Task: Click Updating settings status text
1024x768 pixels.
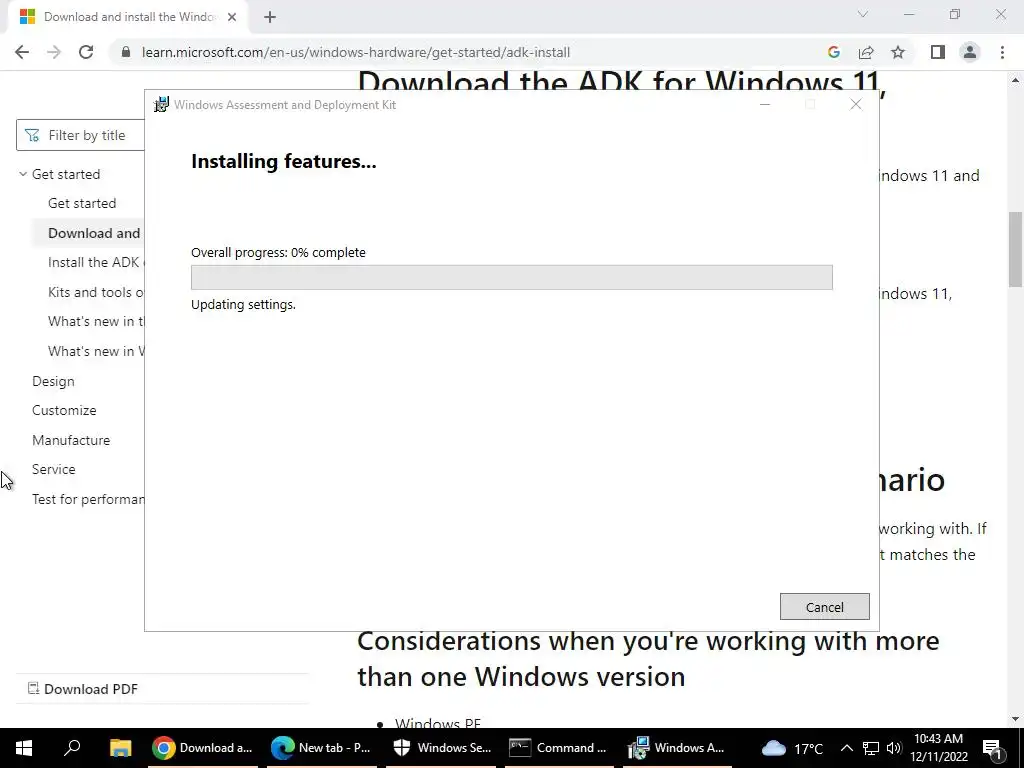Action: (x=243, y=304)
